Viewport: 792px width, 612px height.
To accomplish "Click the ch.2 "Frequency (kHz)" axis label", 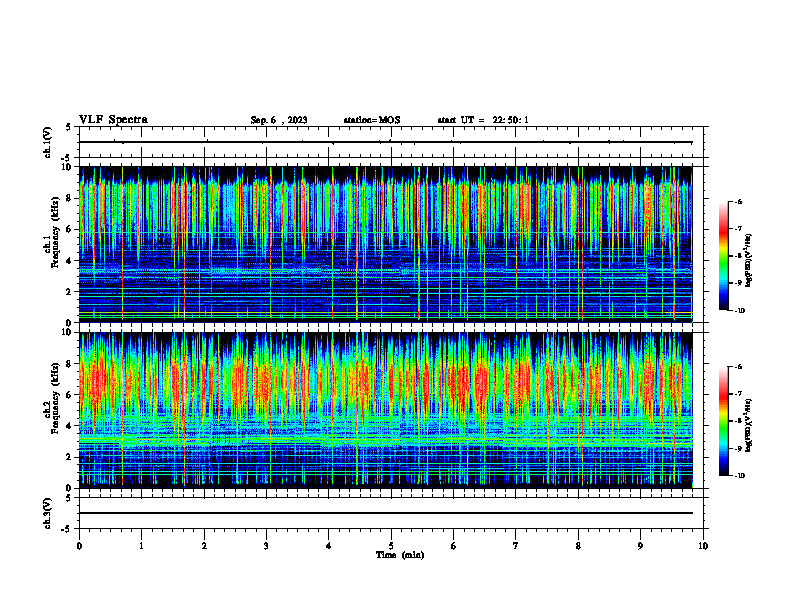I will pos(55,398).
